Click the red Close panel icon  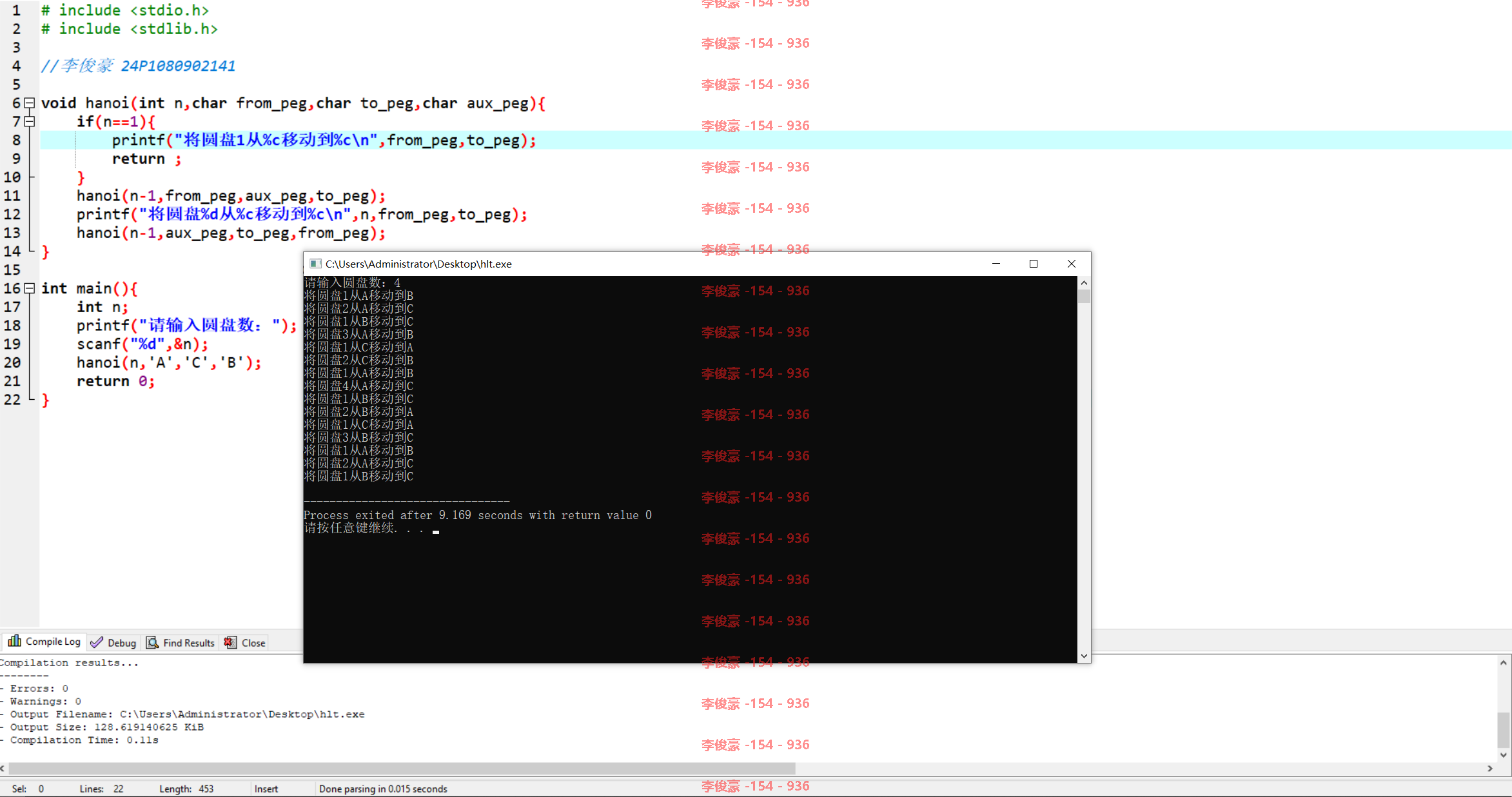click(x=230, y=643)
